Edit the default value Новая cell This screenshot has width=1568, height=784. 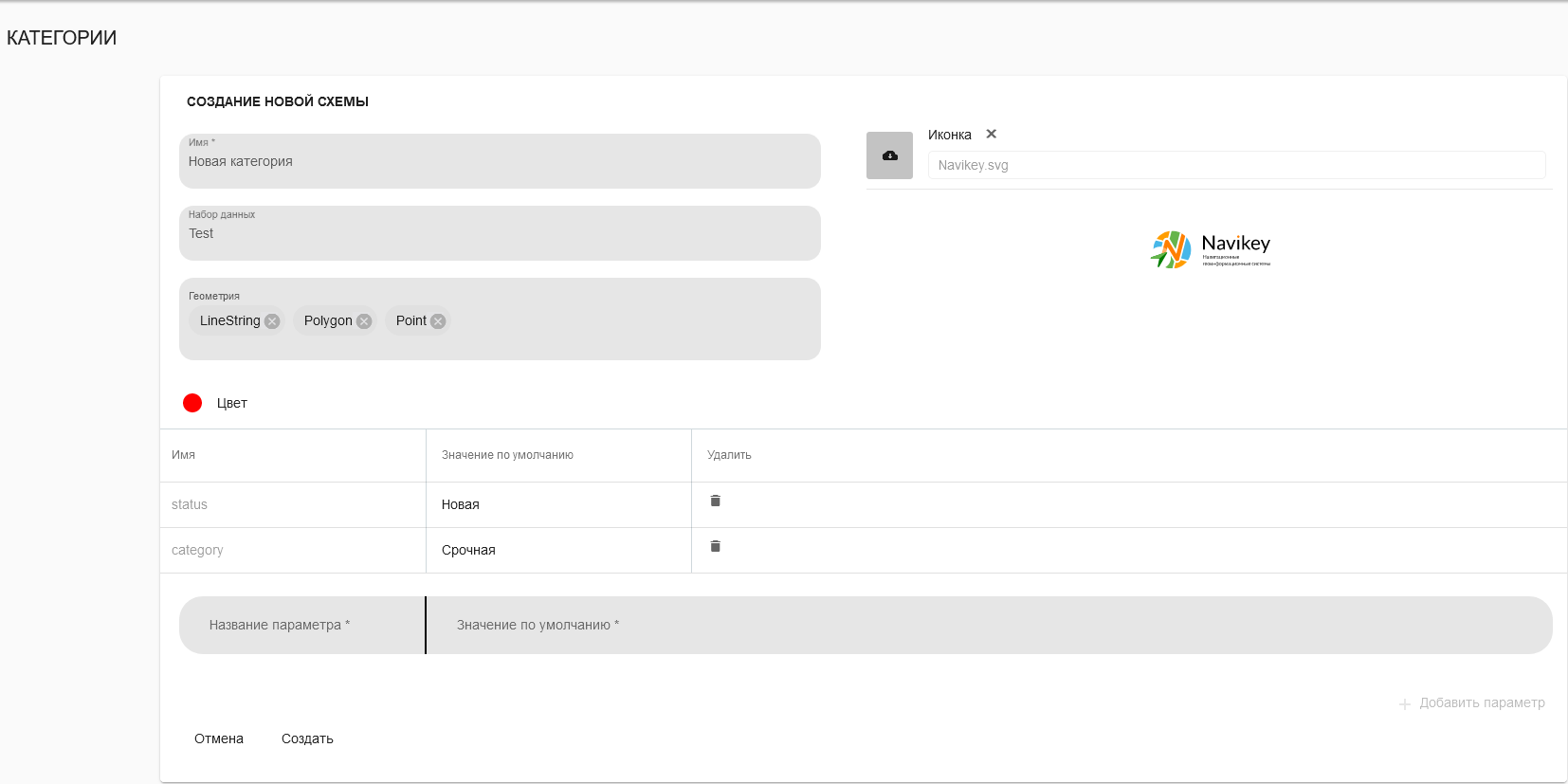557,504
